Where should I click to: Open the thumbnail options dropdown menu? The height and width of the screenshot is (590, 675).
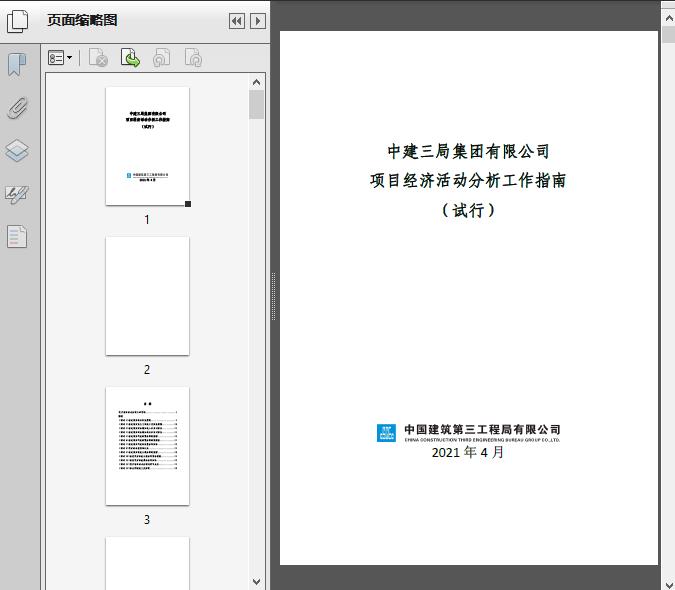tap(60, 58)
